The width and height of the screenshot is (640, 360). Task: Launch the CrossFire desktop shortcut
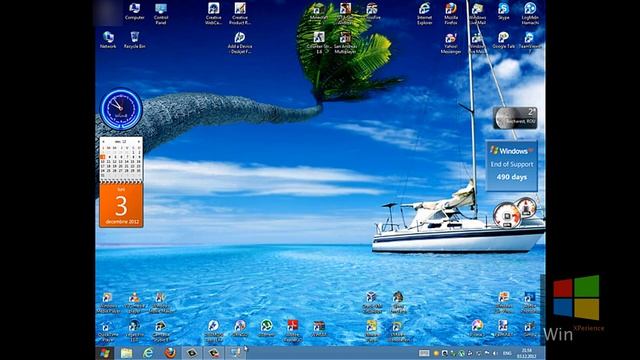click(x=371, y=11)
